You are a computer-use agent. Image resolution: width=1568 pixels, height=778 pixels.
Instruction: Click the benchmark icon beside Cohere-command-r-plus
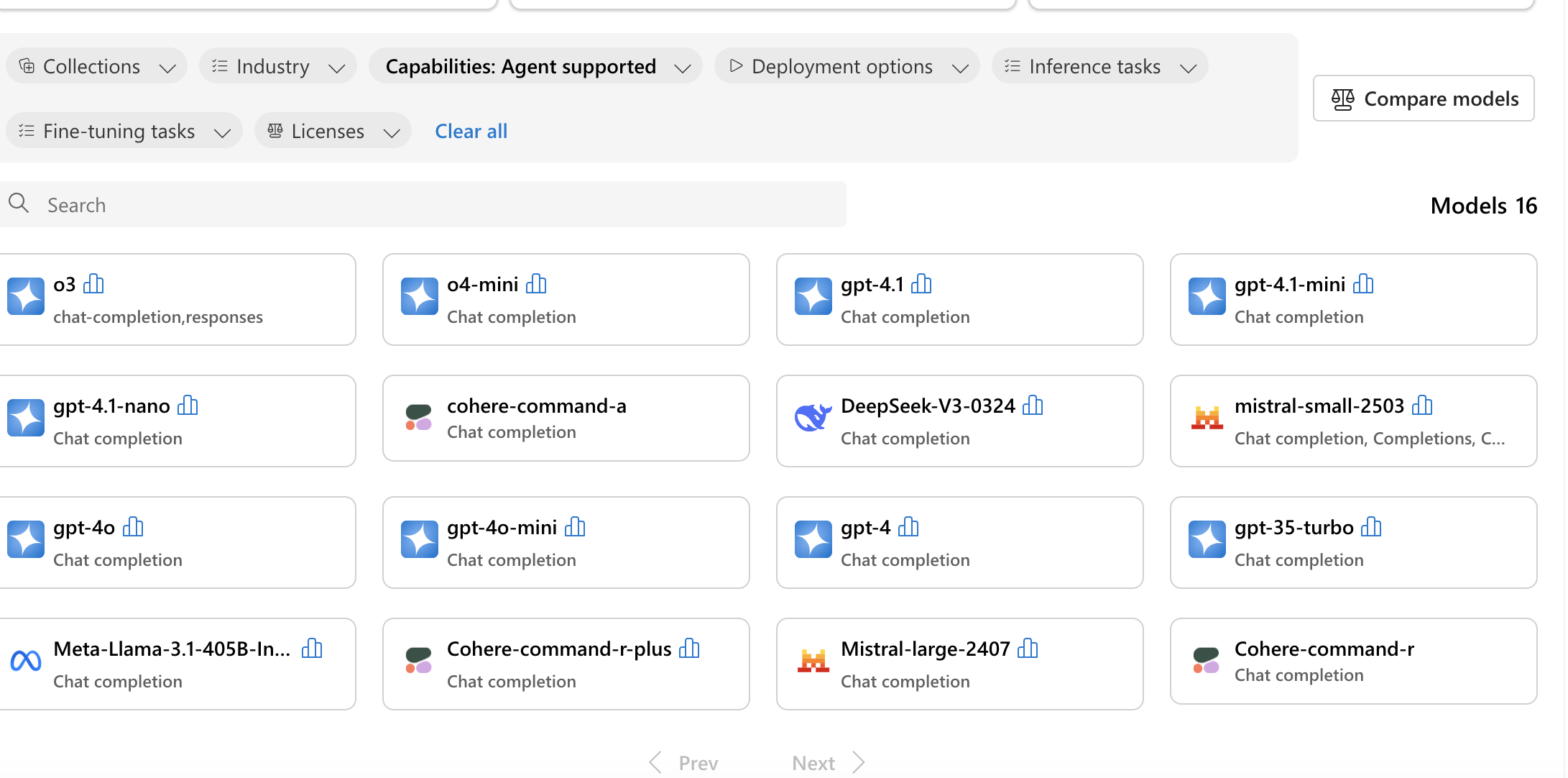[688, 649]
